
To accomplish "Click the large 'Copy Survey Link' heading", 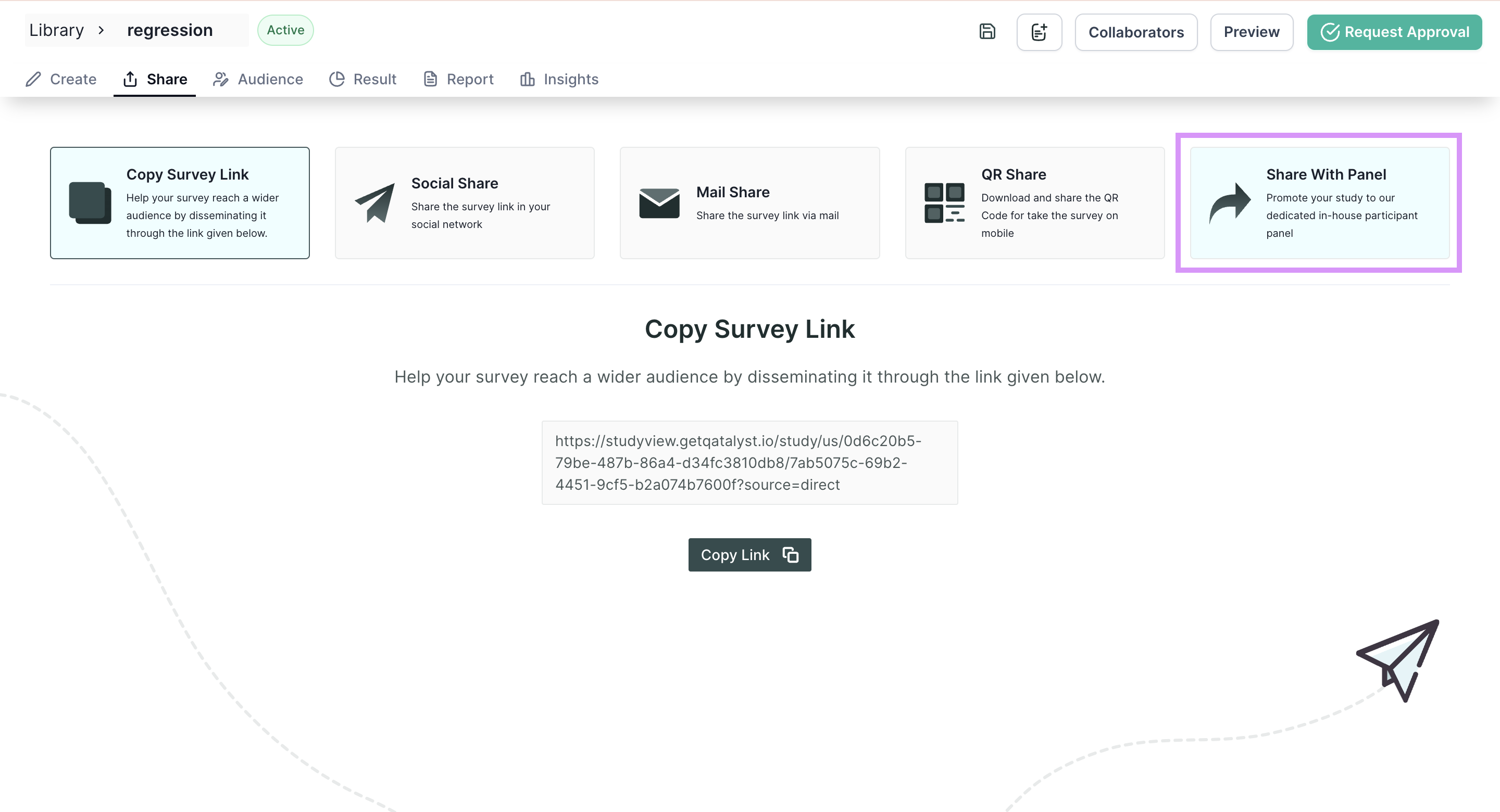I will tap(749, 329).
